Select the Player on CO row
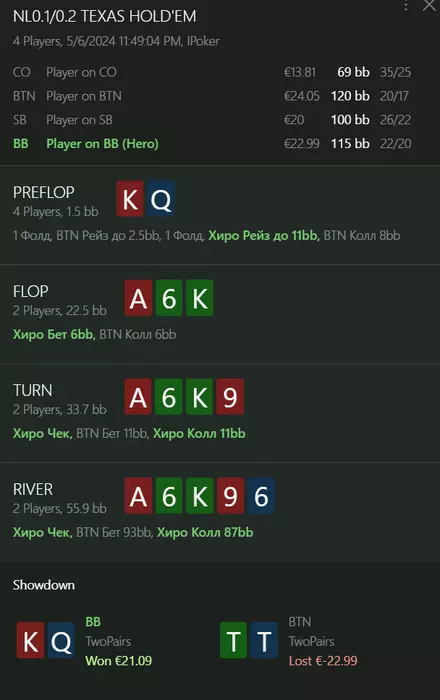Screen dimensions: 440x700 pyautogui.click(x=212, y=72)
